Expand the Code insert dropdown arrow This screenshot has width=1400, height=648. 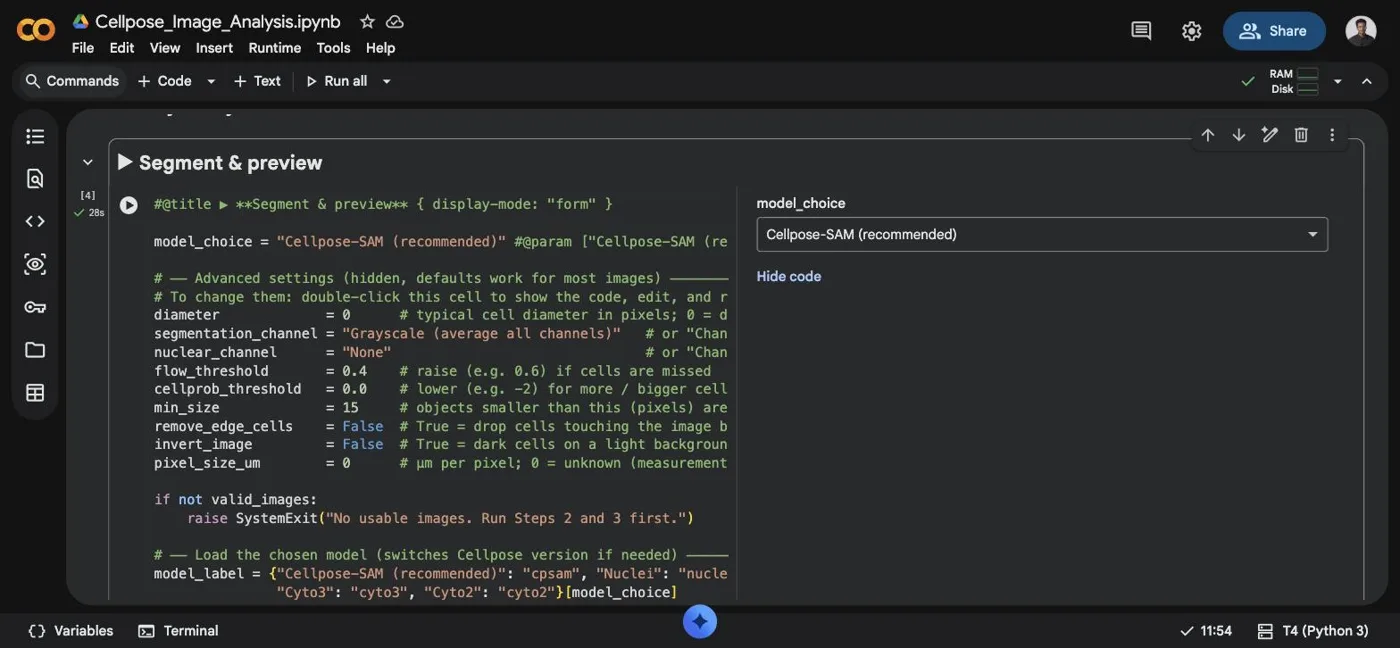pyautogui.click(x=211, y=81)
